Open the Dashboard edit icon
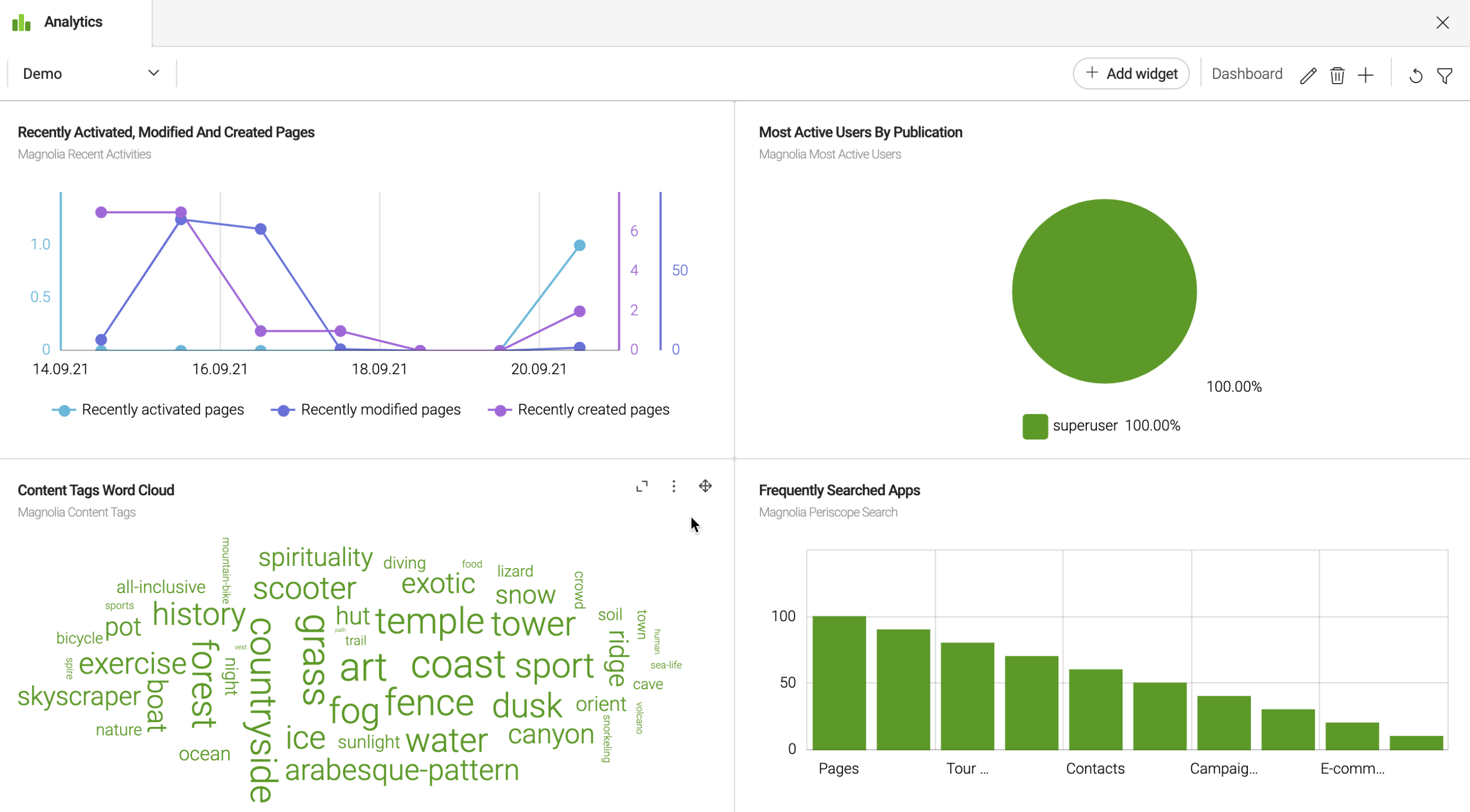The width and height of the screenshot is (1470, 812). tap(1306, 75)
